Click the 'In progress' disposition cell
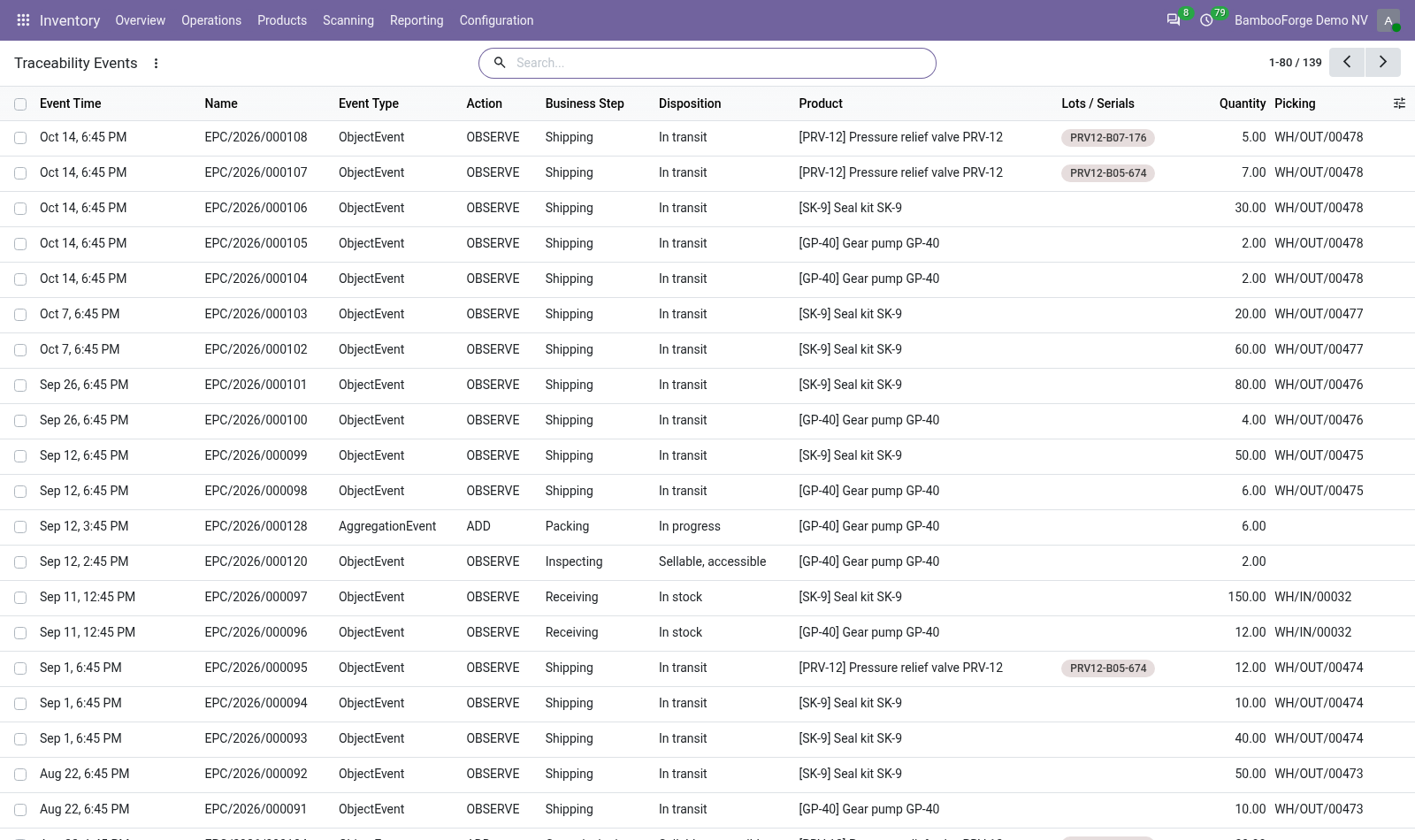This screenshot has width=1415, height=840. coord(690,526)
